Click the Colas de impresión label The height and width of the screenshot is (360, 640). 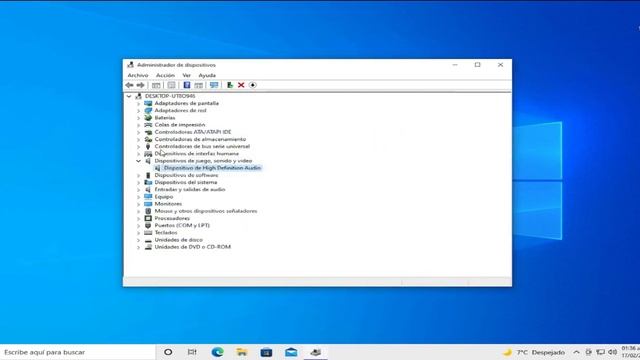pos(180,125)
